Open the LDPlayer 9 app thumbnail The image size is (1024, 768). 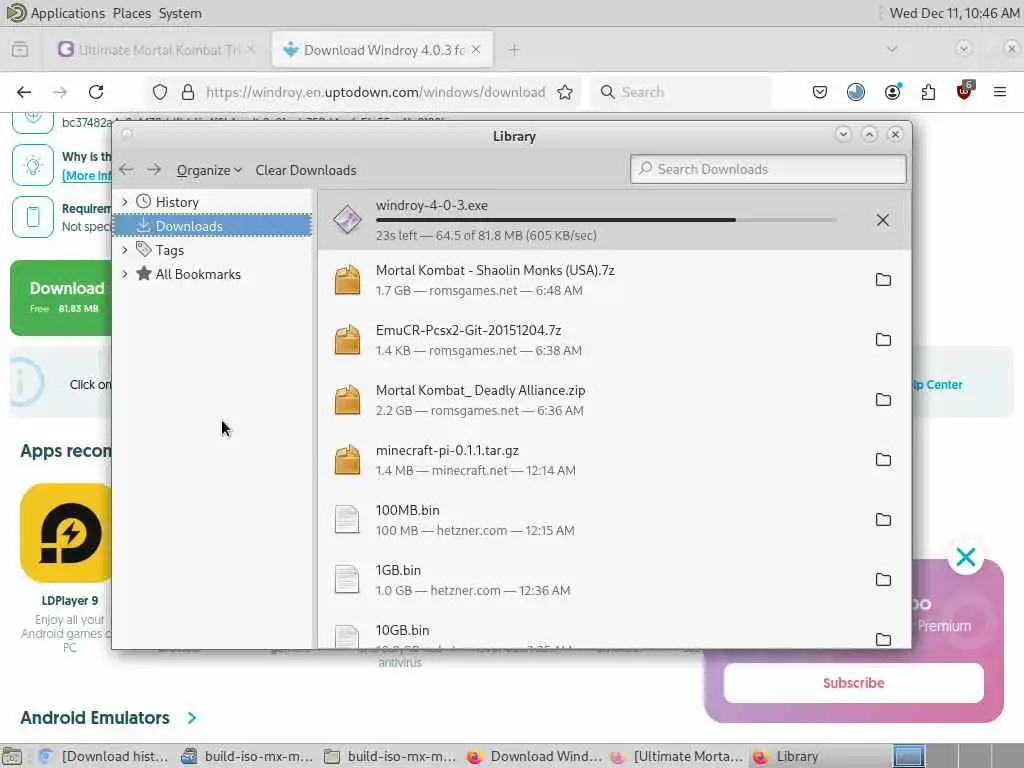[67, 533]
